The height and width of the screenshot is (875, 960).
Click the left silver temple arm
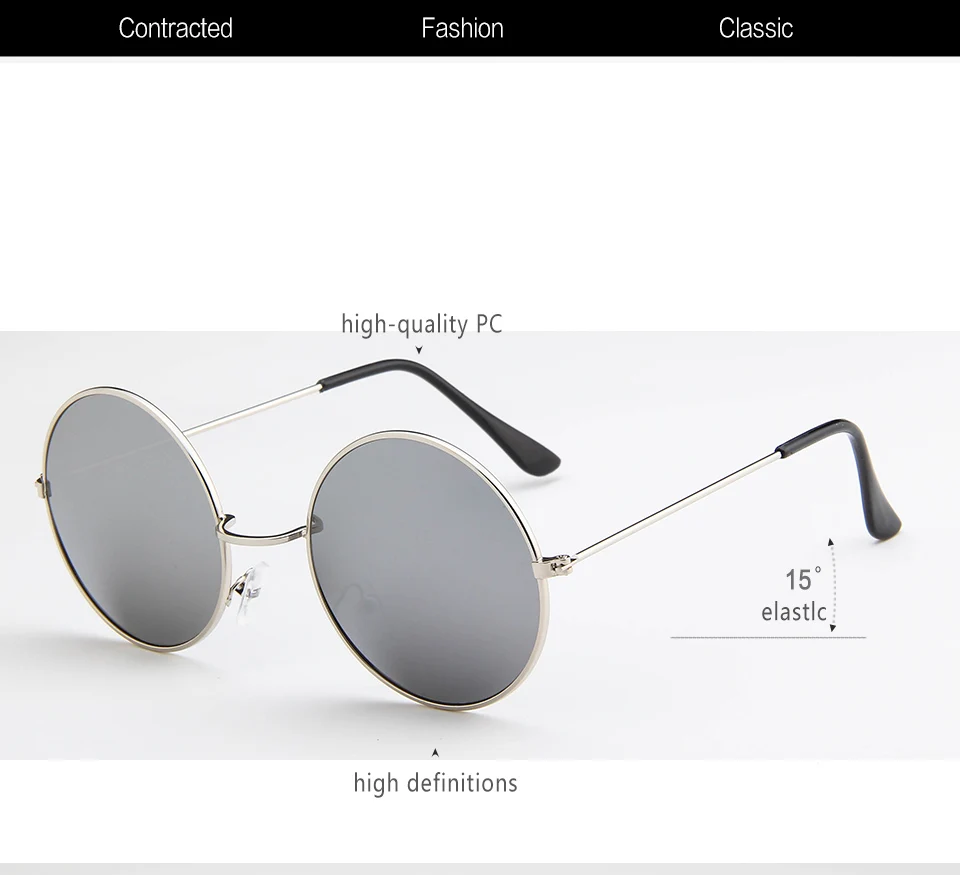[252, 410]
